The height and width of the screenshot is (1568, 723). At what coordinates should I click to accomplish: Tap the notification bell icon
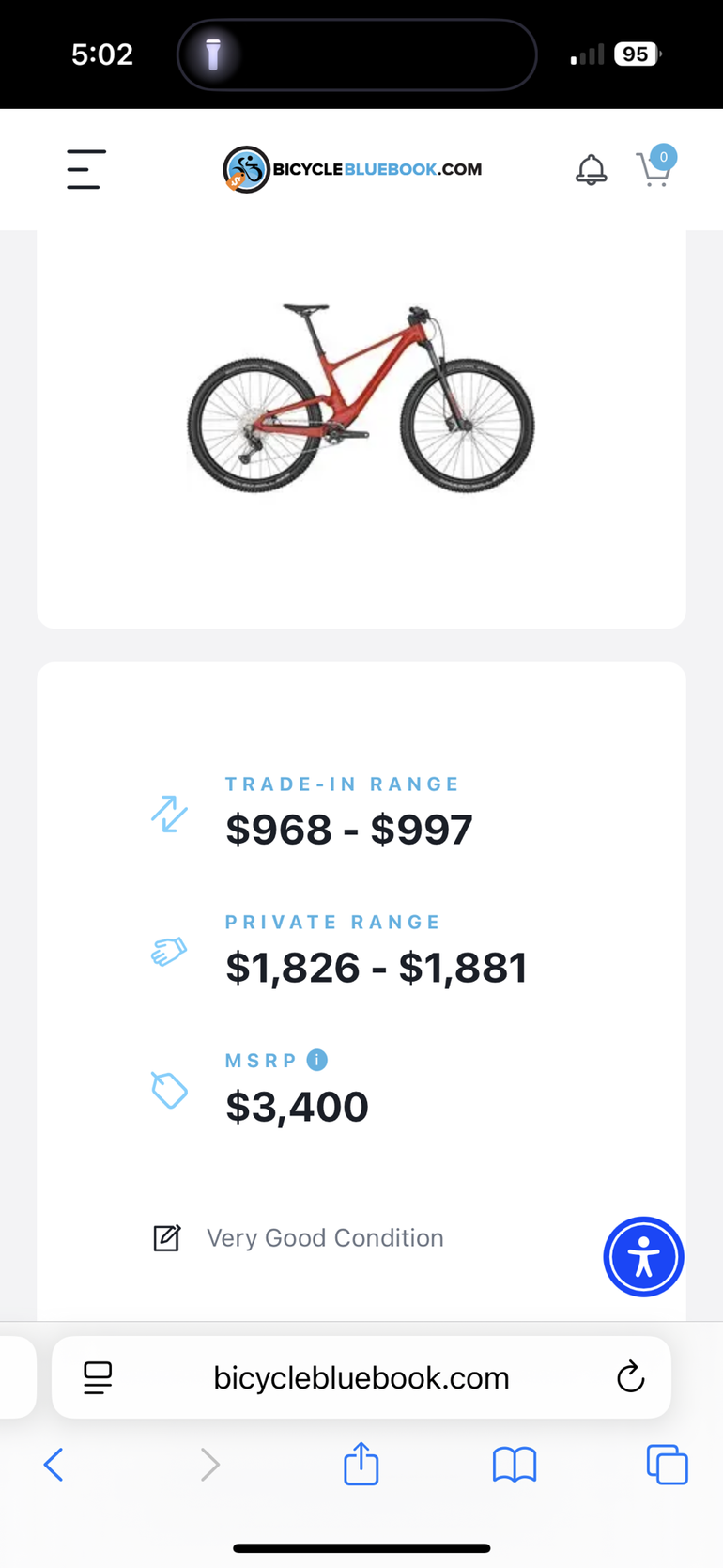click(591, 170)
